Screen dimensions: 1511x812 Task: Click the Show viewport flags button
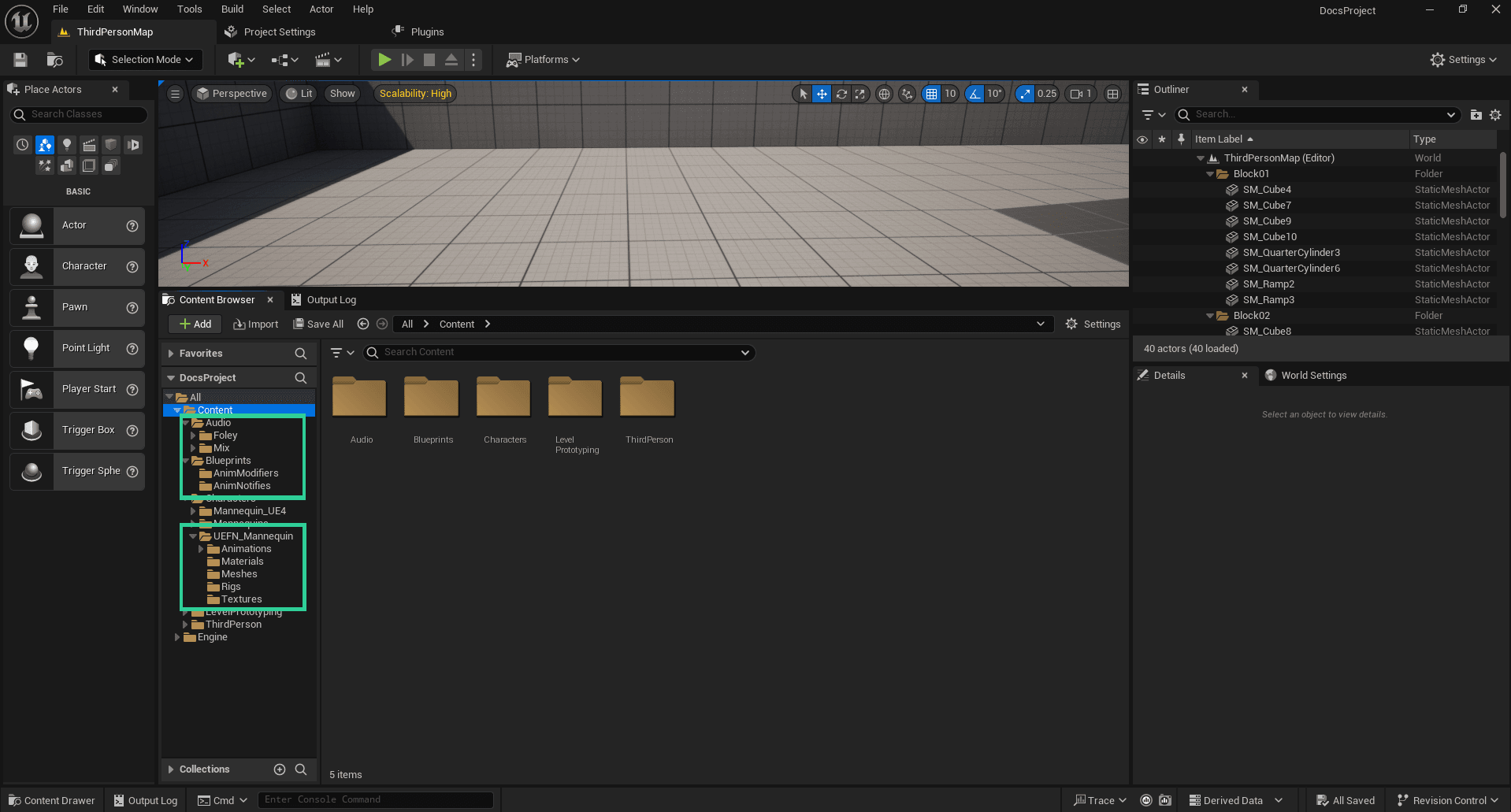343,94
